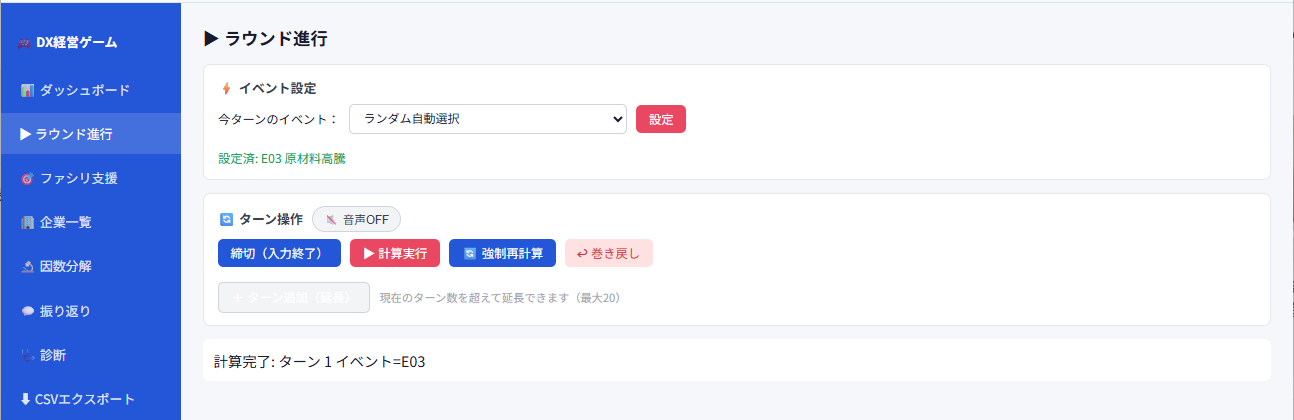Screen dimensions: 1294x420
Task: Open the 今ターンのイベント dropdown
Action: point(488,119)
